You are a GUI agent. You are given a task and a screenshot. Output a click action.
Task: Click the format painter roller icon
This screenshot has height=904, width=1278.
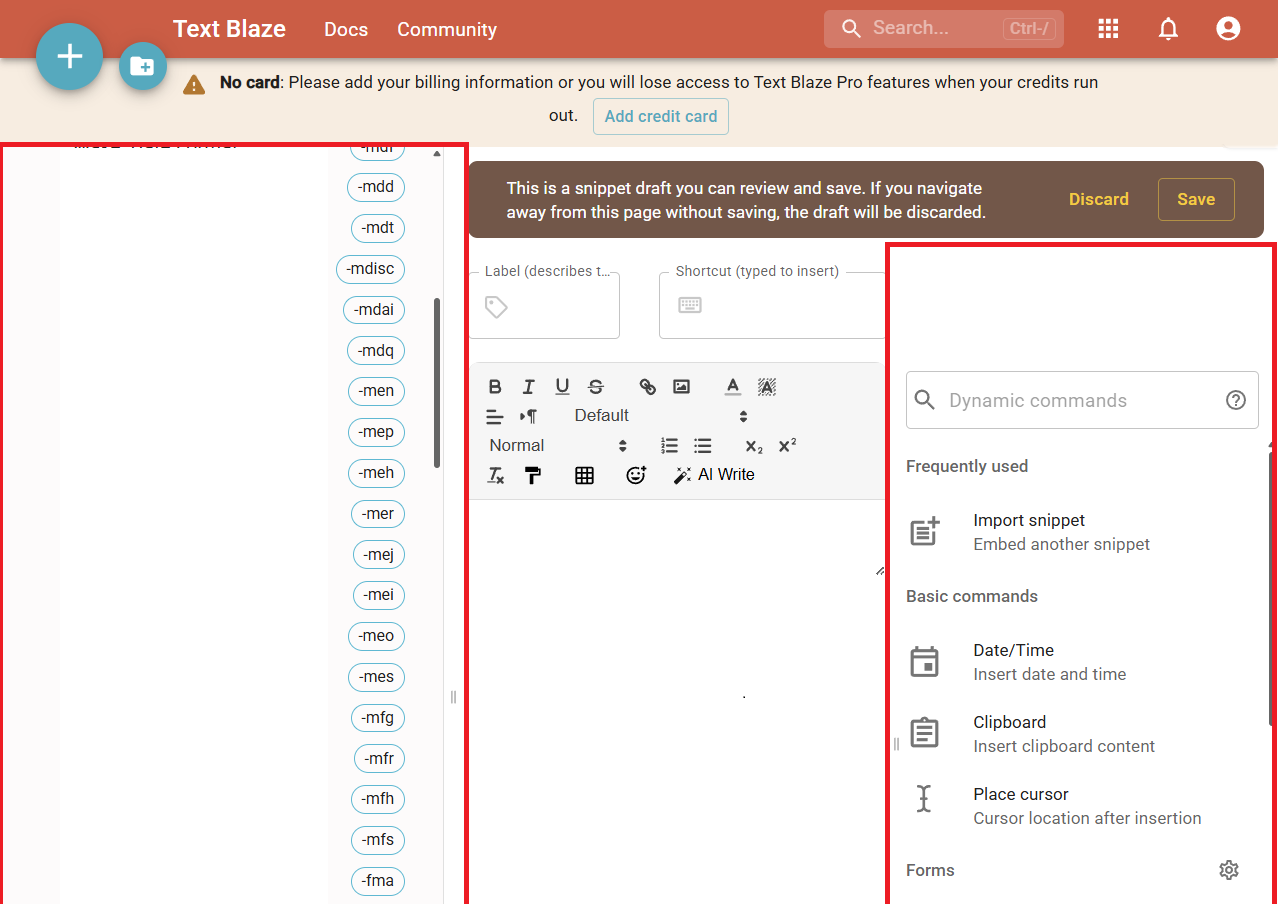tap(533, 475)
